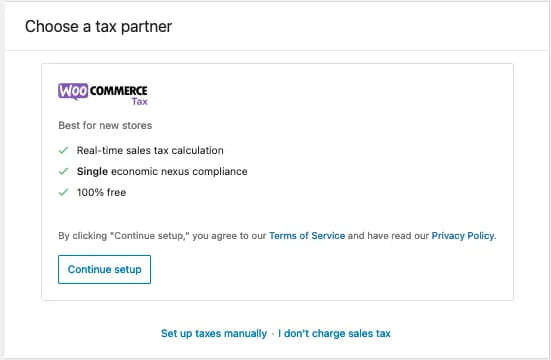Click checkmark next to 100% free
551x360 pixels.
pyautogui.click(x=63, y=192)
